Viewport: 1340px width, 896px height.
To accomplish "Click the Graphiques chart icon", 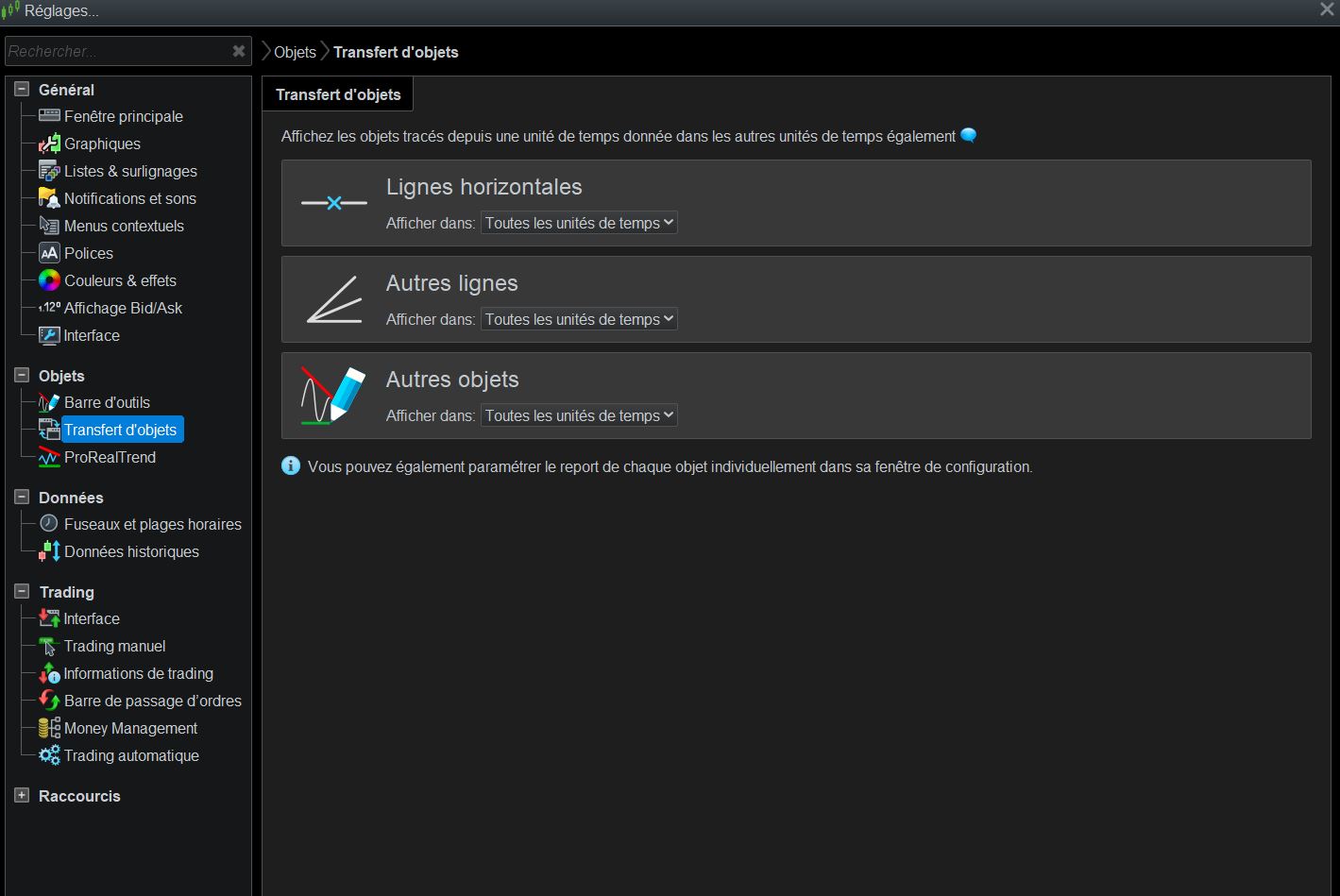I will pyautogui.click(x=49, y=144).
